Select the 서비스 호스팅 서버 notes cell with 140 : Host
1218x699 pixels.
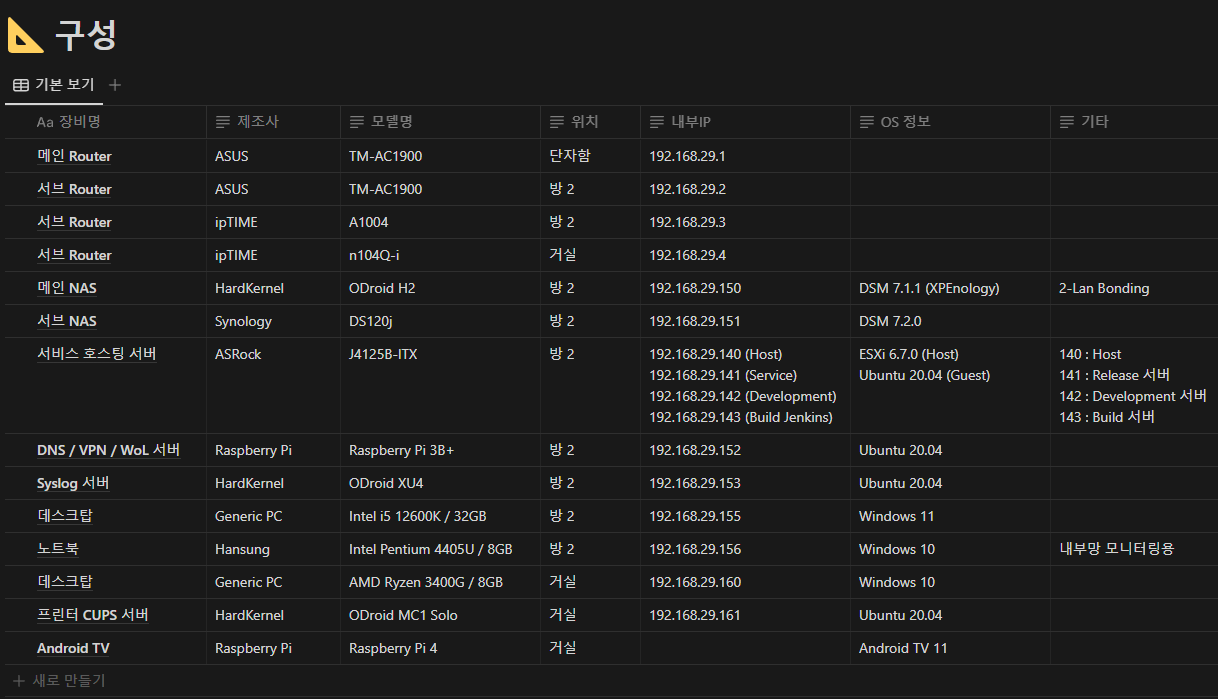(x=1134, y=385)
